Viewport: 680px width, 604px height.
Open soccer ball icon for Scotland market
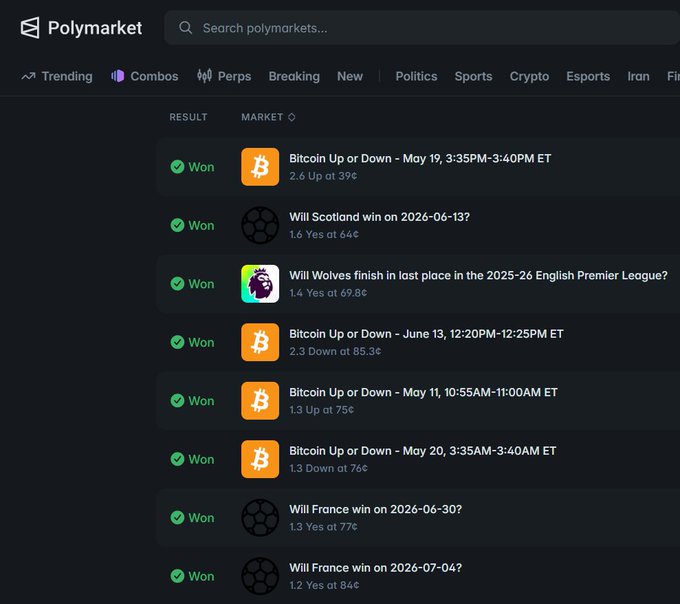[x=260, y=225]
